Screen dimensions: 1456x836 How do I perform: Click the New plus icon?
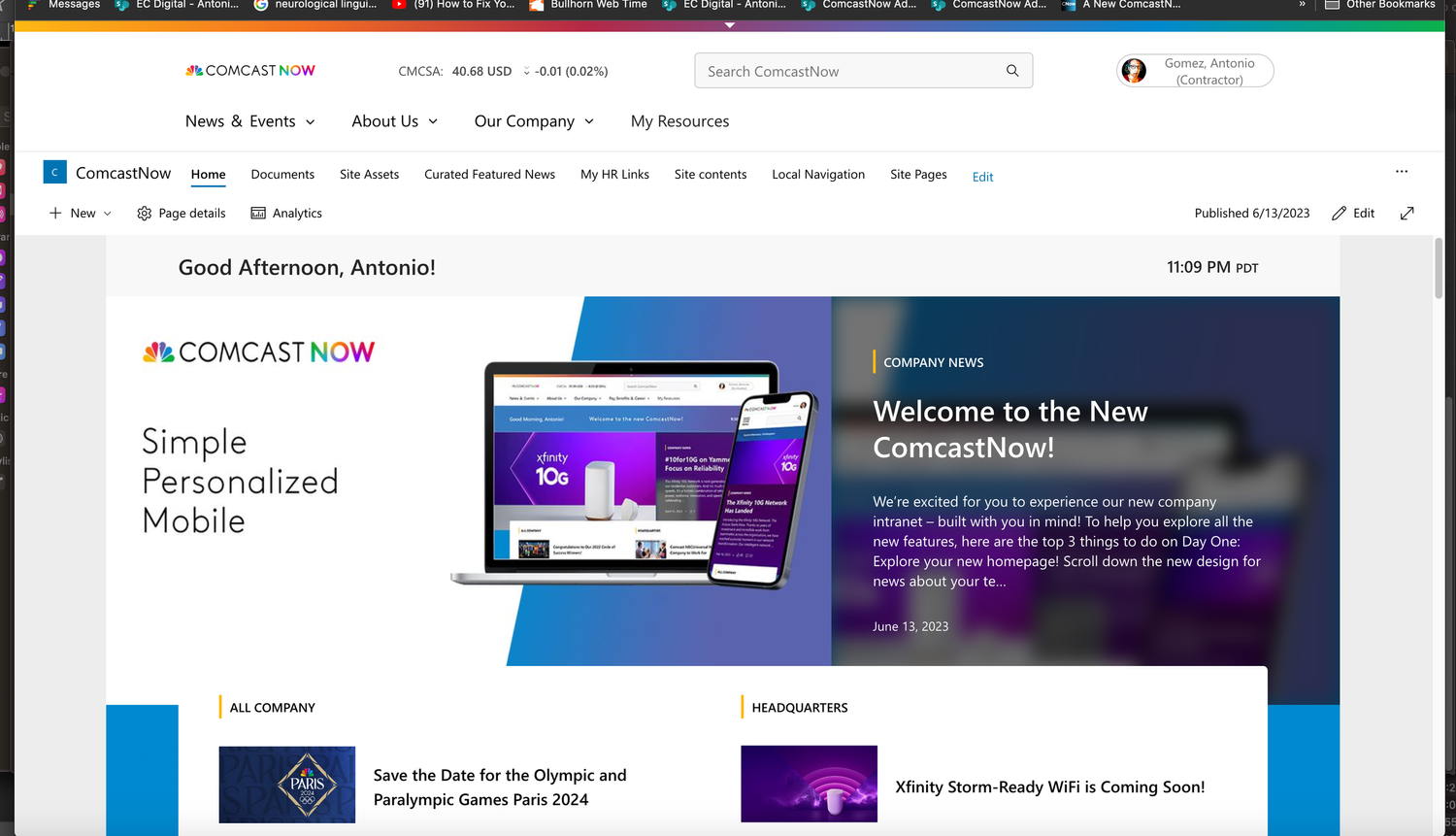[55, 214]
